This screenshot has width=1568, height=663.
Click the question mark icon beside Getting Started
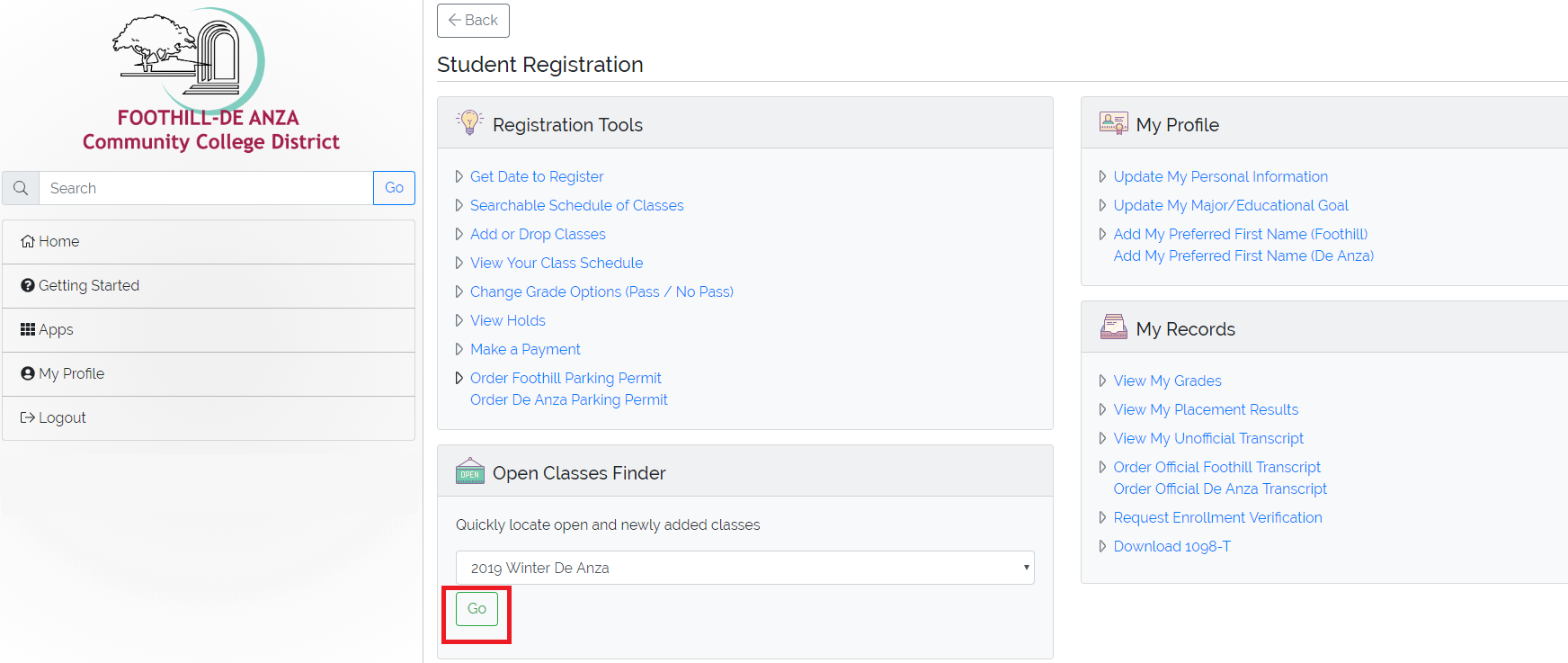click(x=27, y=285)
